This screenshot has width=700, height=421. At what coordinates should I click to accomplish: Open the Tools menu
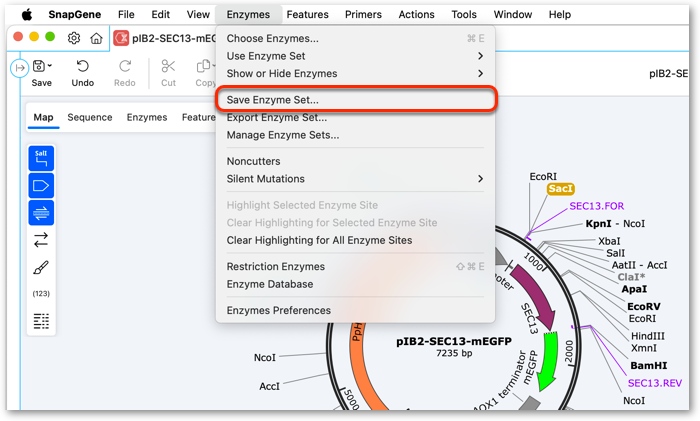tap(464, 15)
